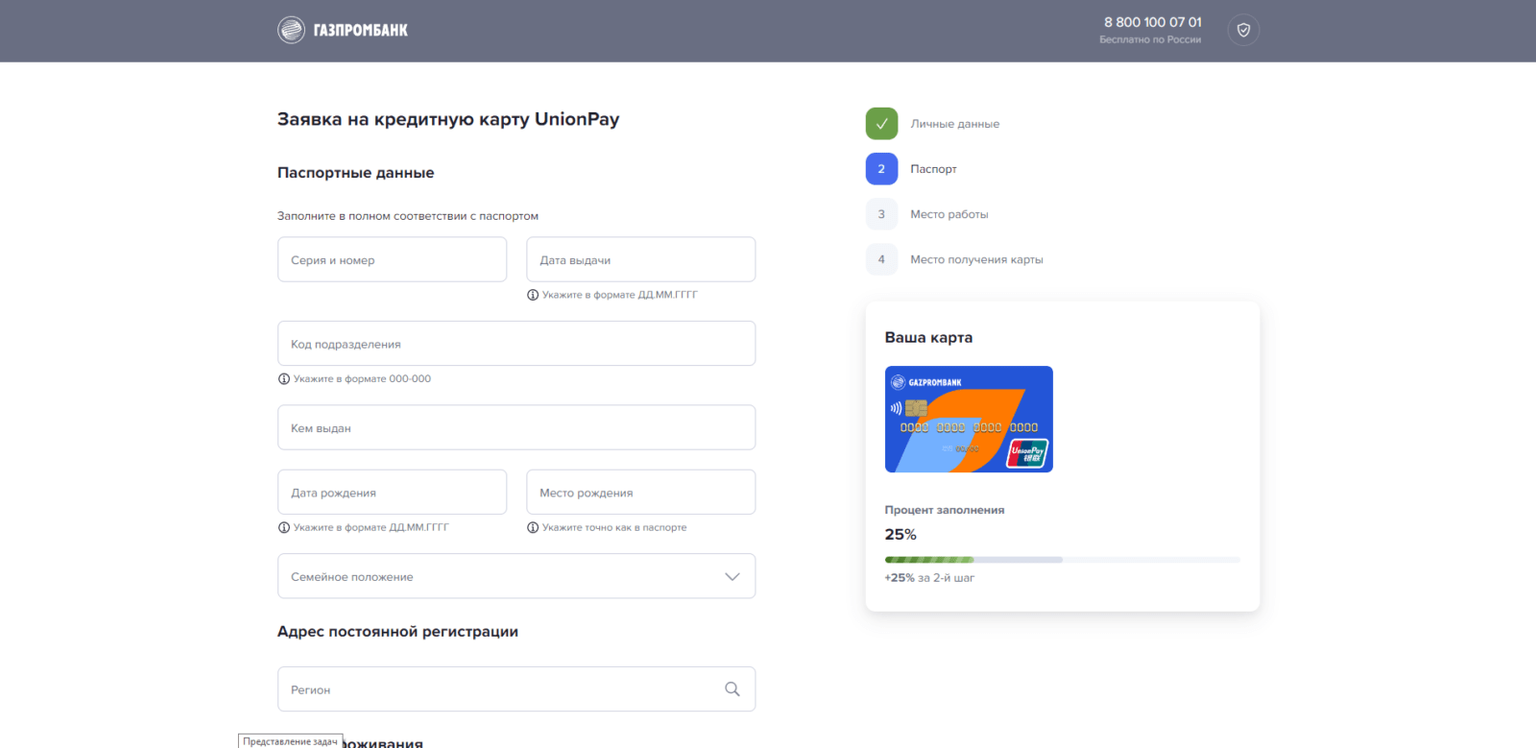Viewport: 1536px width, 748px height.
Task: Click info icon under Место рождения
Action: (x=533, y=527)
